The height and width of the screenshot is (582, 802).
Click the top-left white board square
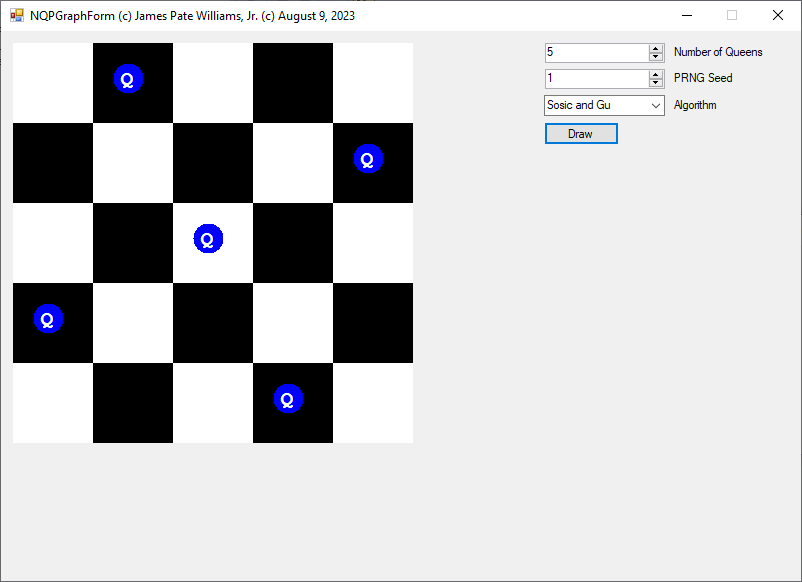(53, 83)
